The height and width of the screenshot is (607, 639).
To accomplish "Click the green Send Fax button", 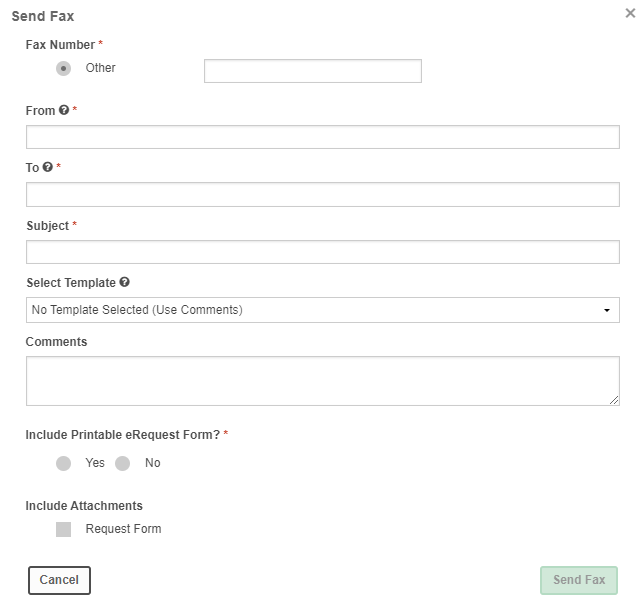I will coord(579,581).
